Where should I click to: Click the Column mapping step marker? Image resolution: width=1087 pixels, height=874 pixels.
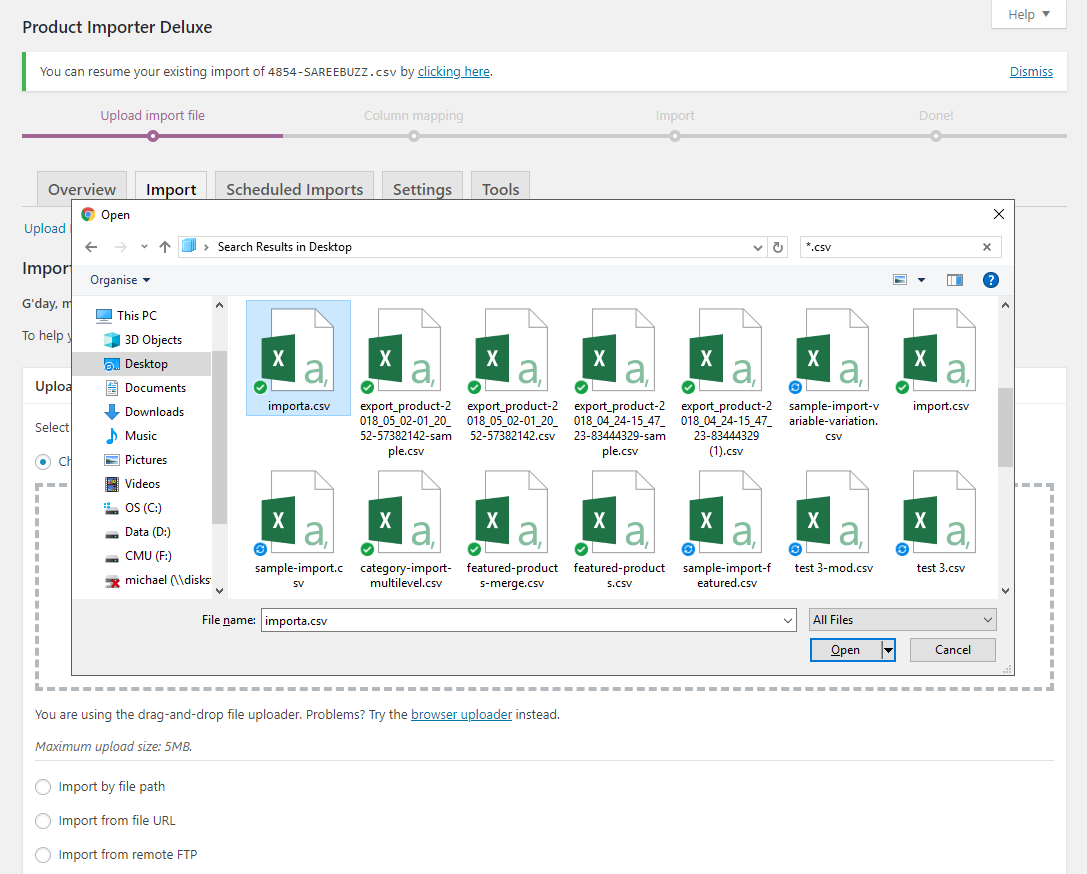click(414, 137)
